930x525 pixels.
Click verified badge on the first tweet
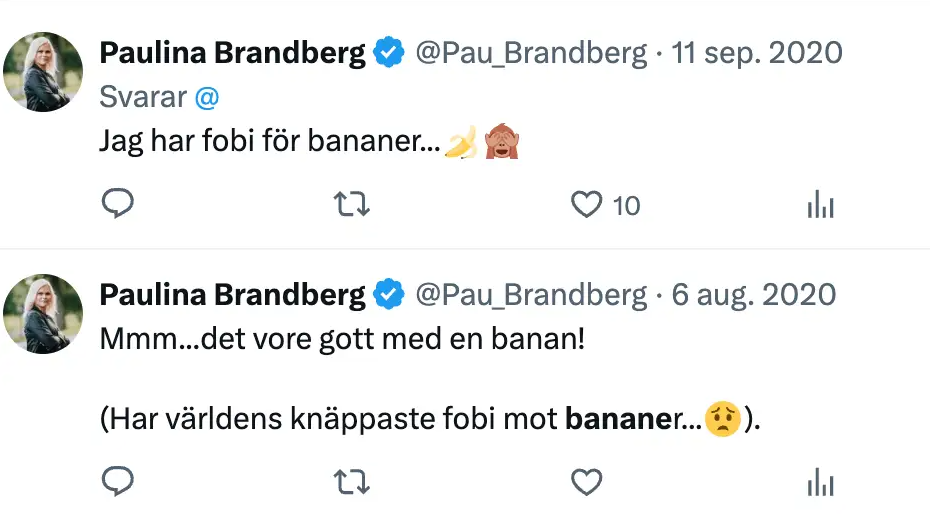[x=389, y=54]
